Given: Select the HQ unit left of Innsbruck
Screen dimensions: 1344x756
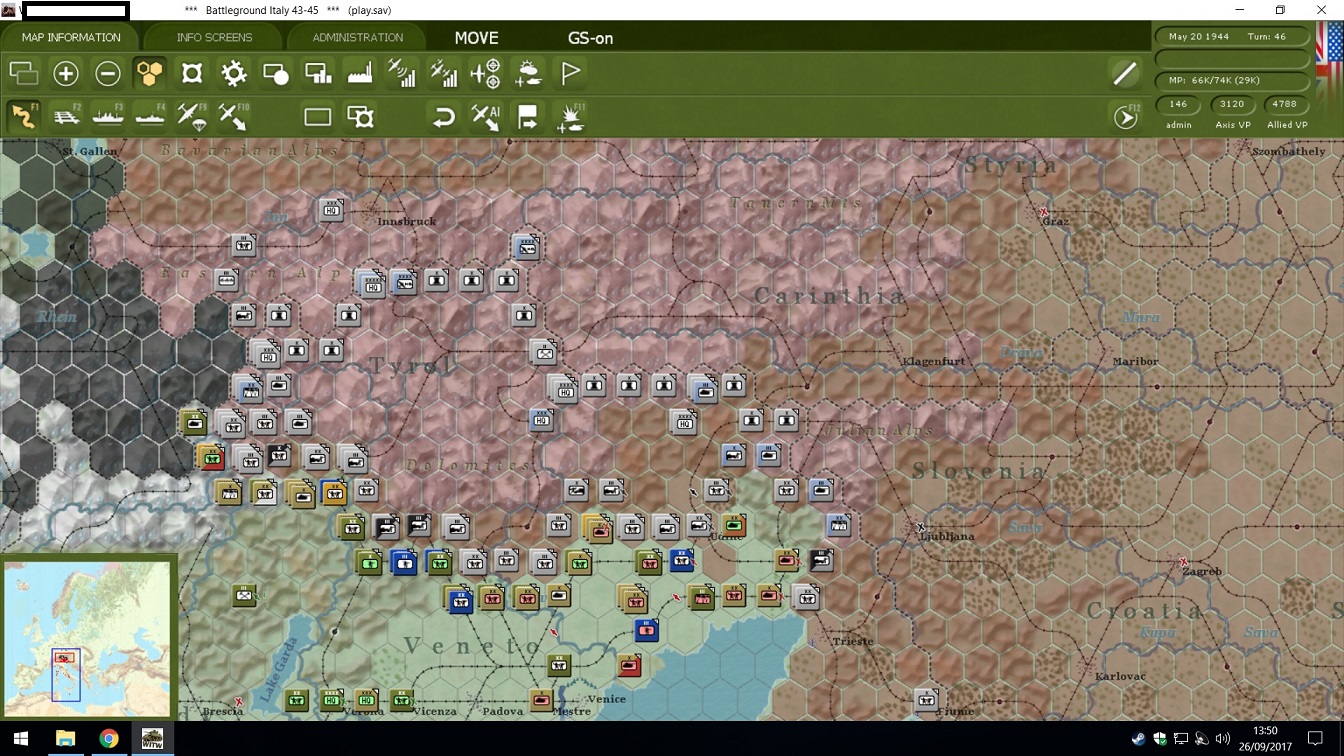Looking at the screenshot, I should (x=332, y=211).
